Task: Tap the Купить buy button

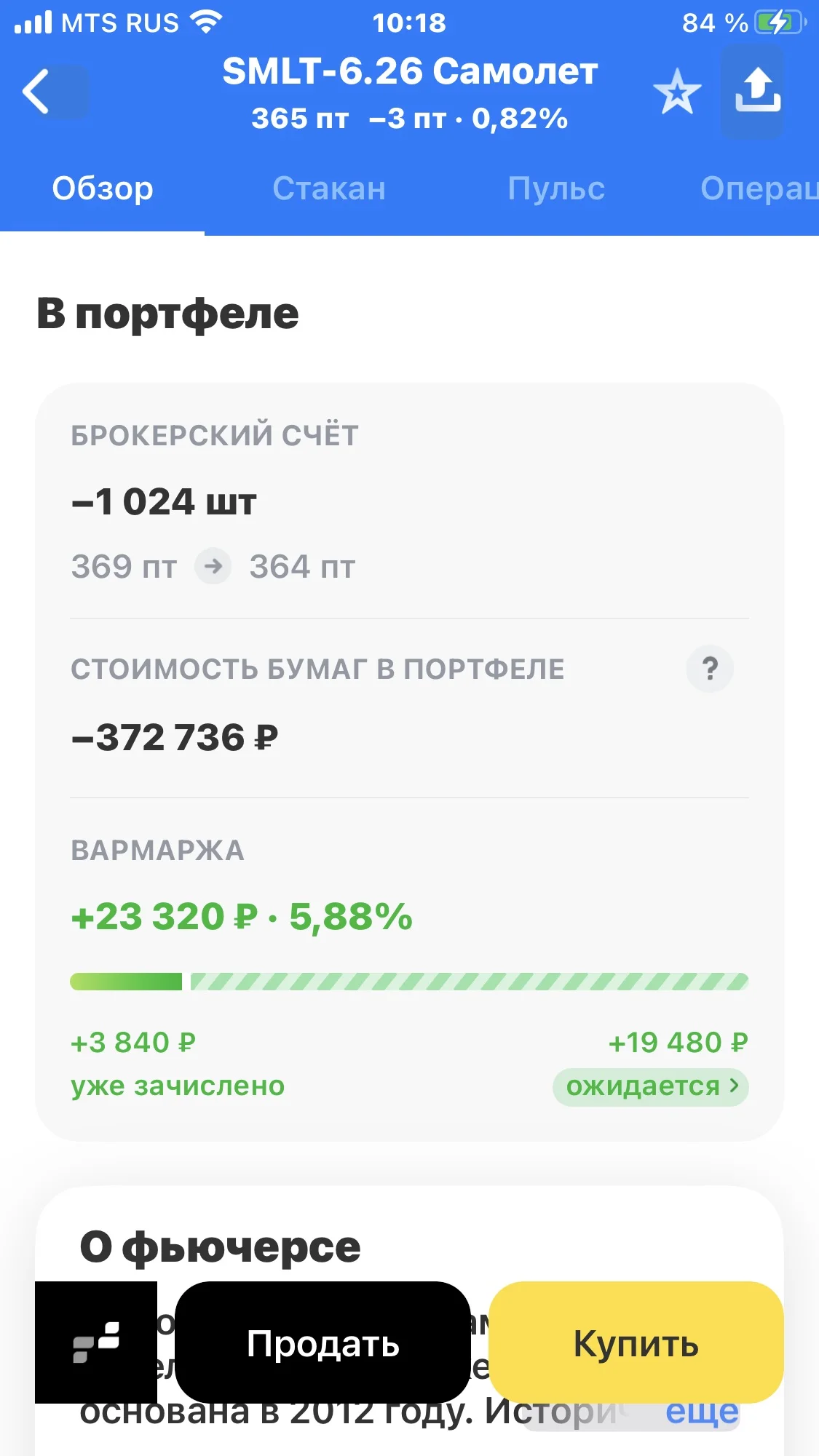Action: click(x=636, y=1342)
